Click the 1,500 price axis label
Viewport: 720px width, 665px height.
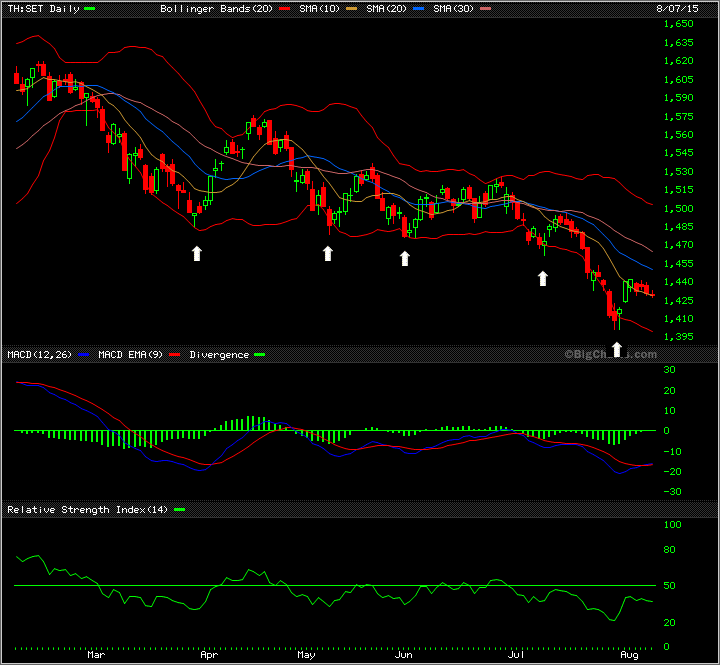[x=679, y=208]
